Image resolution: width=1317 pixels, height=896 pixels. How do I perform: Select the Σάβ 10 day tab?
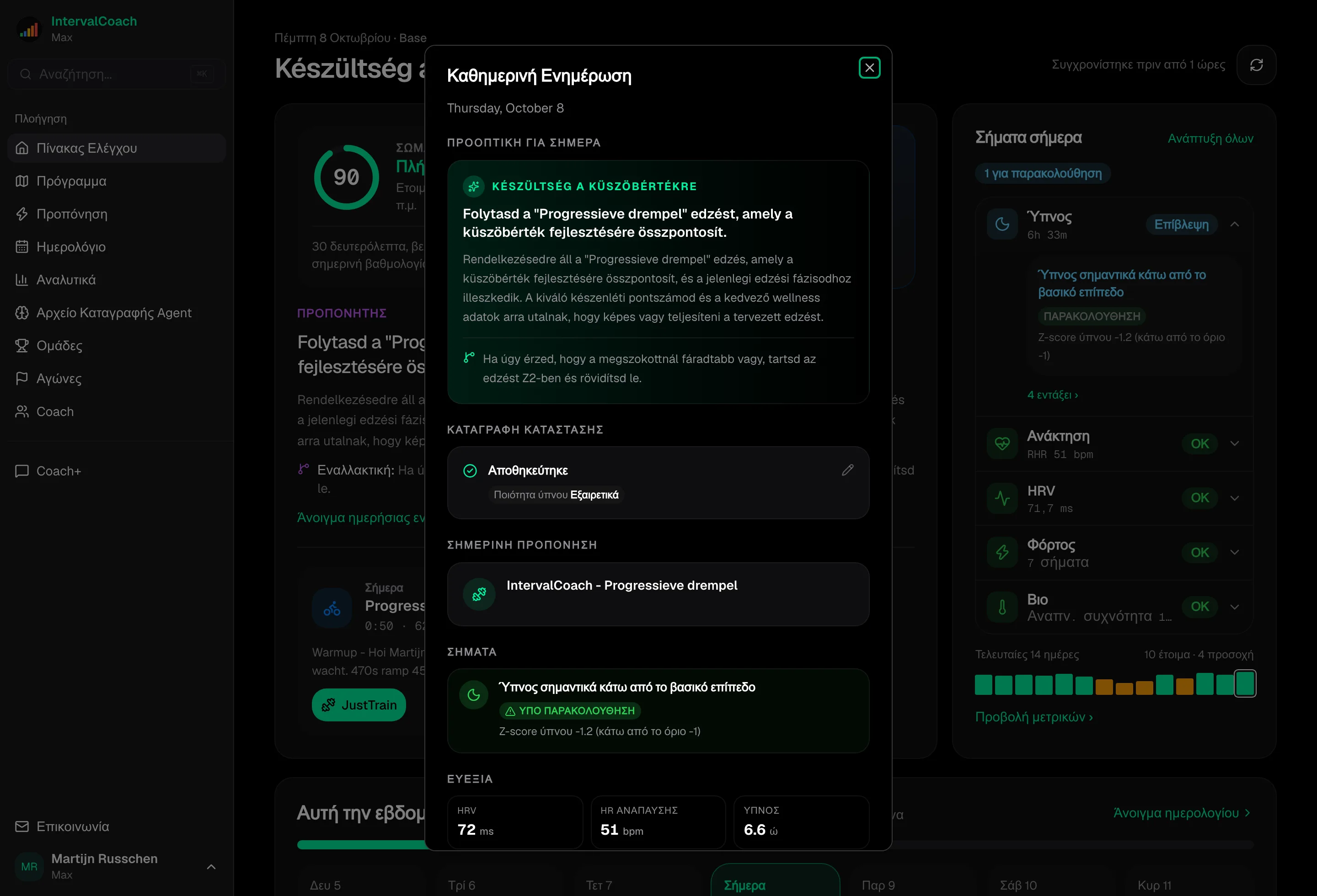pyautogui.click(x=1051, y=880)
